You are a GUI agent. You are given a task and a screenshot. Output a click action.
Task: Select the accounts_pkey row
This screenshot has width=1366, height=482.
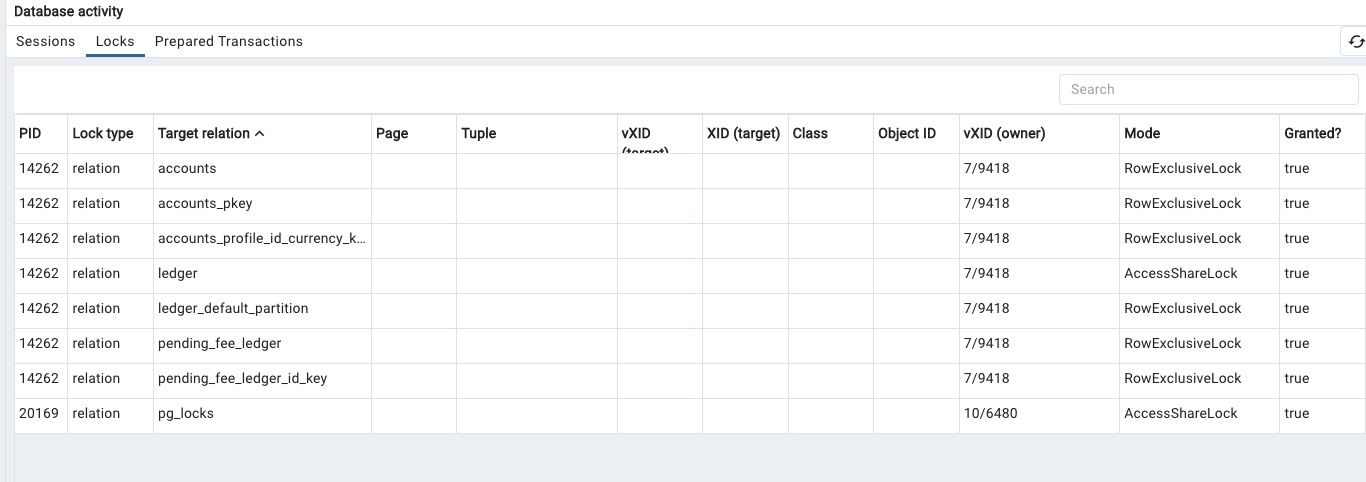point(205,204)
